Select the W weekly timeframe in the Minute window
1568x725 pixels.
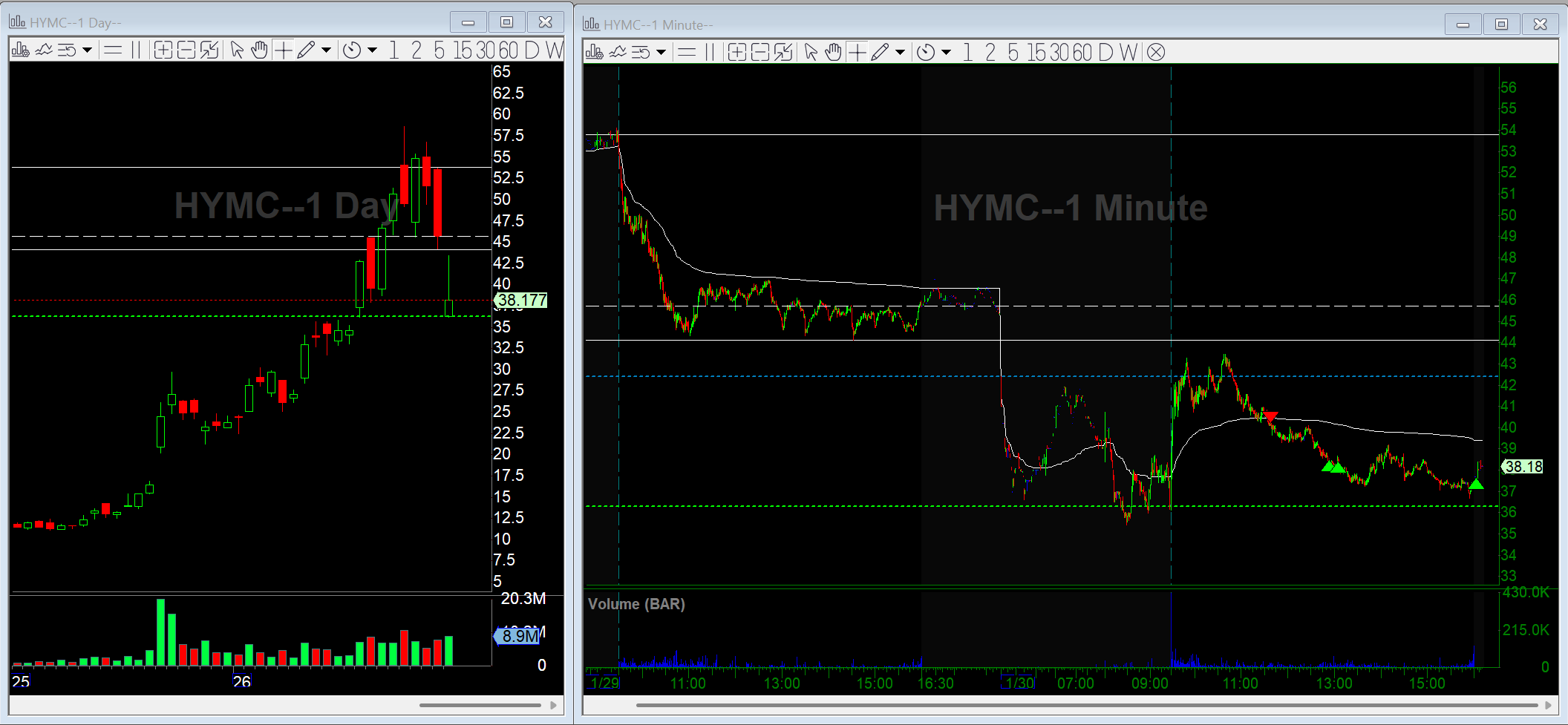tap(1128, 52)
